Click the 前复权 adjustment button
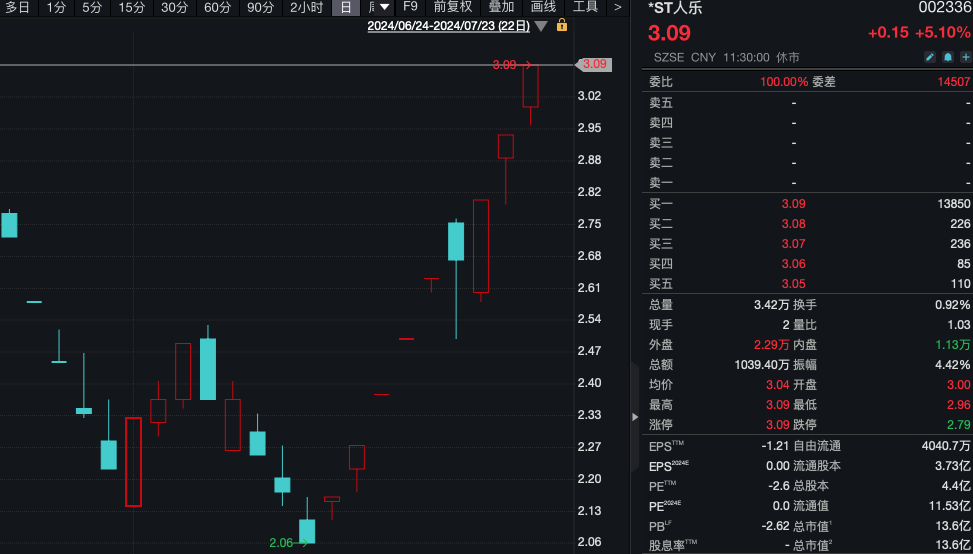This screenshot has width=973, height=554. coord(452,7)
